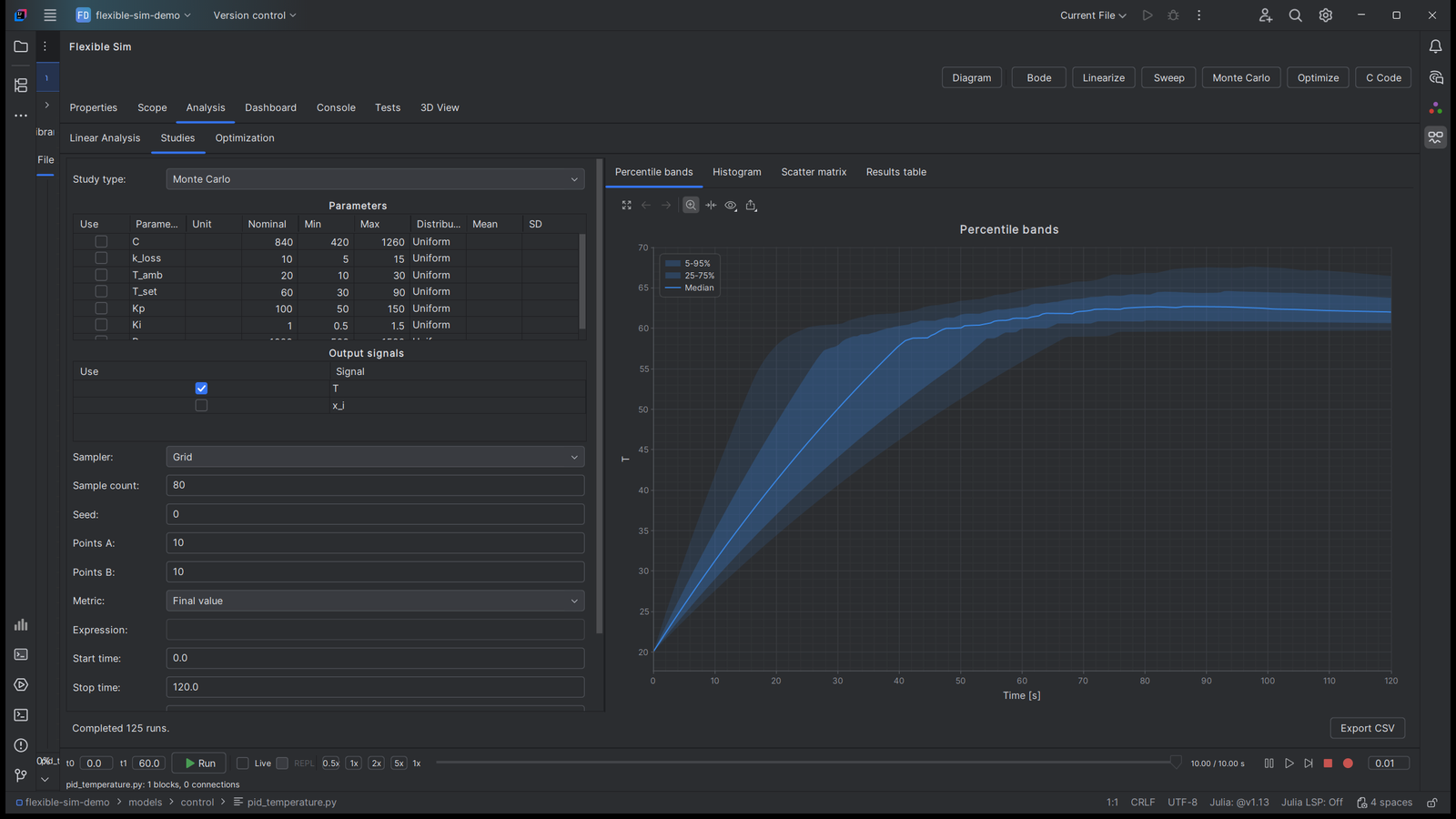Click the Sample count input field
The image size is (1456, 819).
click(375, 485)
